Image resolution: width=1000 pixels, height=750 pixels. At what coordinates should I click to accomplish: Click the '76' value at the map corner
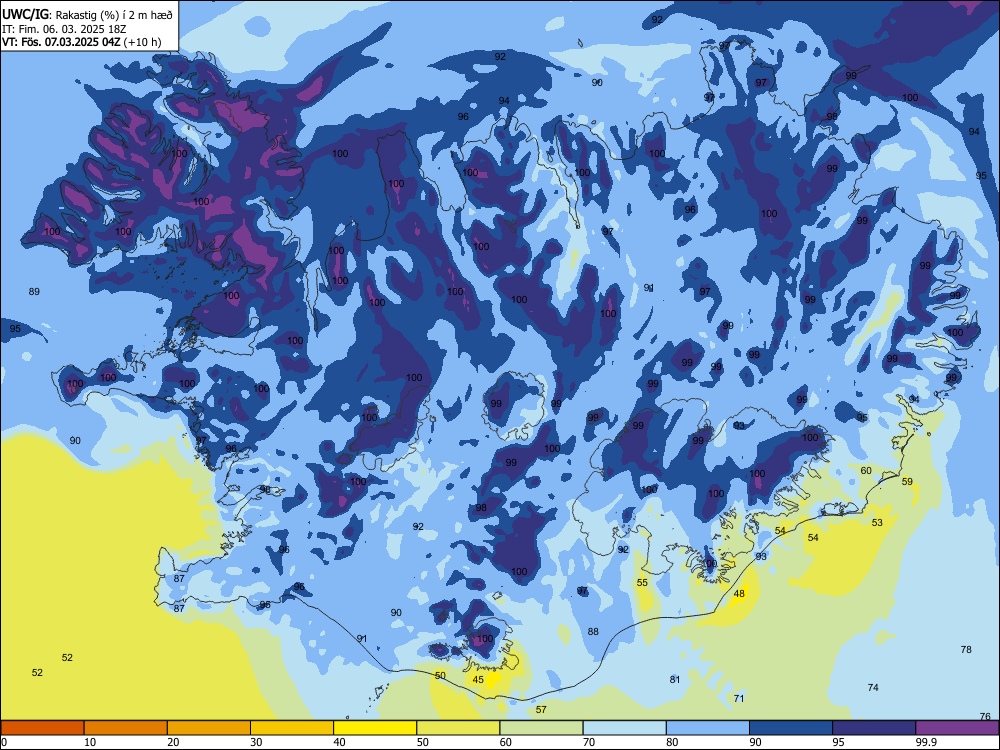(x=985, y=717)
